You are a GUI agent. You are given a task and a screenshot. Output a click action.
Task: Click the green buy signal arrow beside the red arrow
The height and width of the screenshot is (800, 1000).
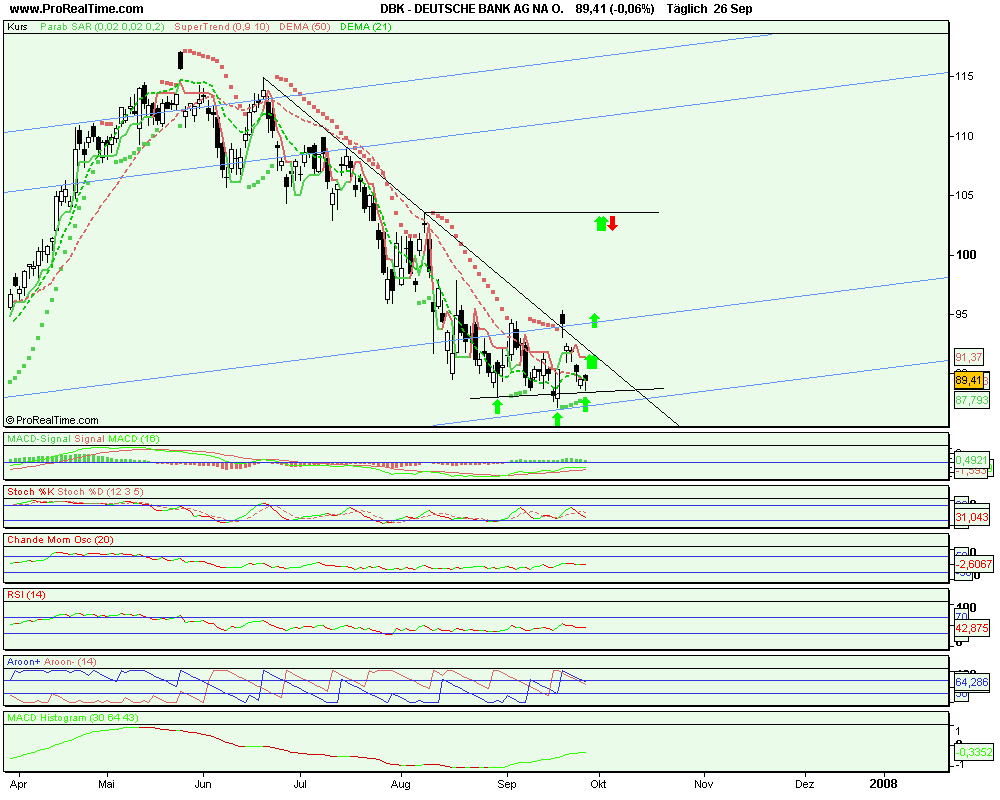(600, 222)
